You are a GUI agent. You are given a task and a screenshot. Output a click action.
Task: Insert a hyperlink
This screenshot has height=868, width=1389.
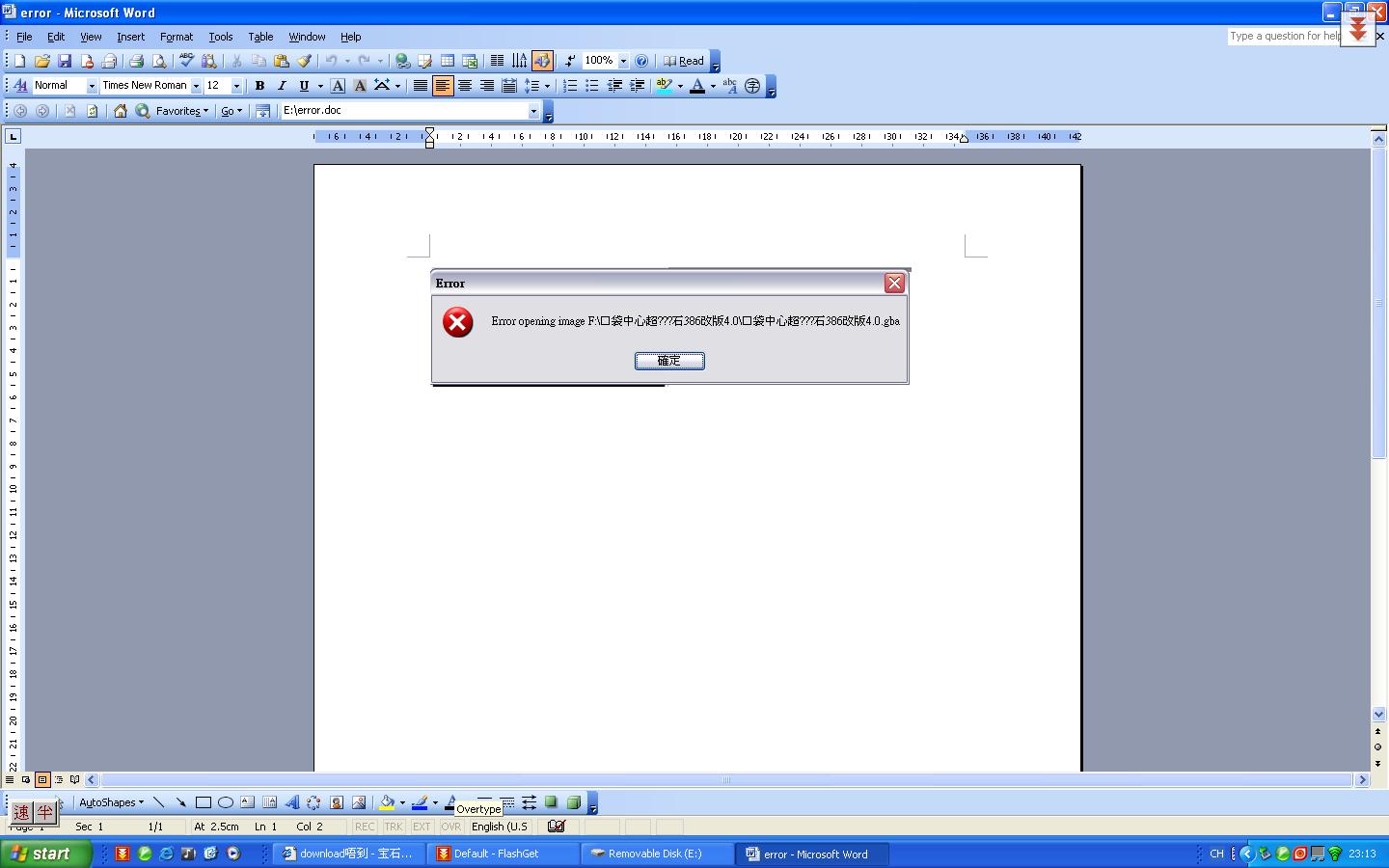[403, 61]
